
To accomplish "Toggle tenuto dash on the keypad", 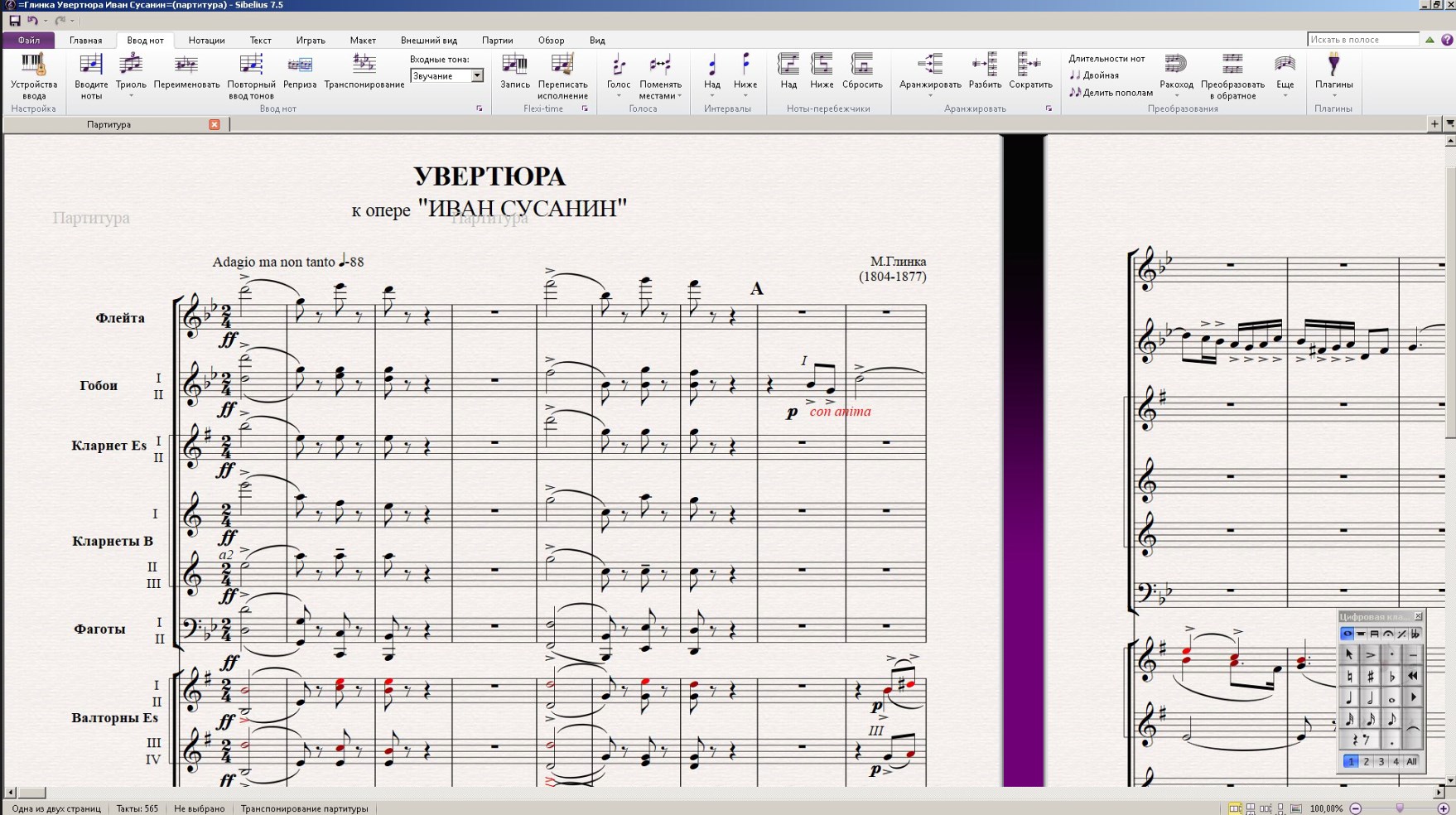I will coord(1413,655).
